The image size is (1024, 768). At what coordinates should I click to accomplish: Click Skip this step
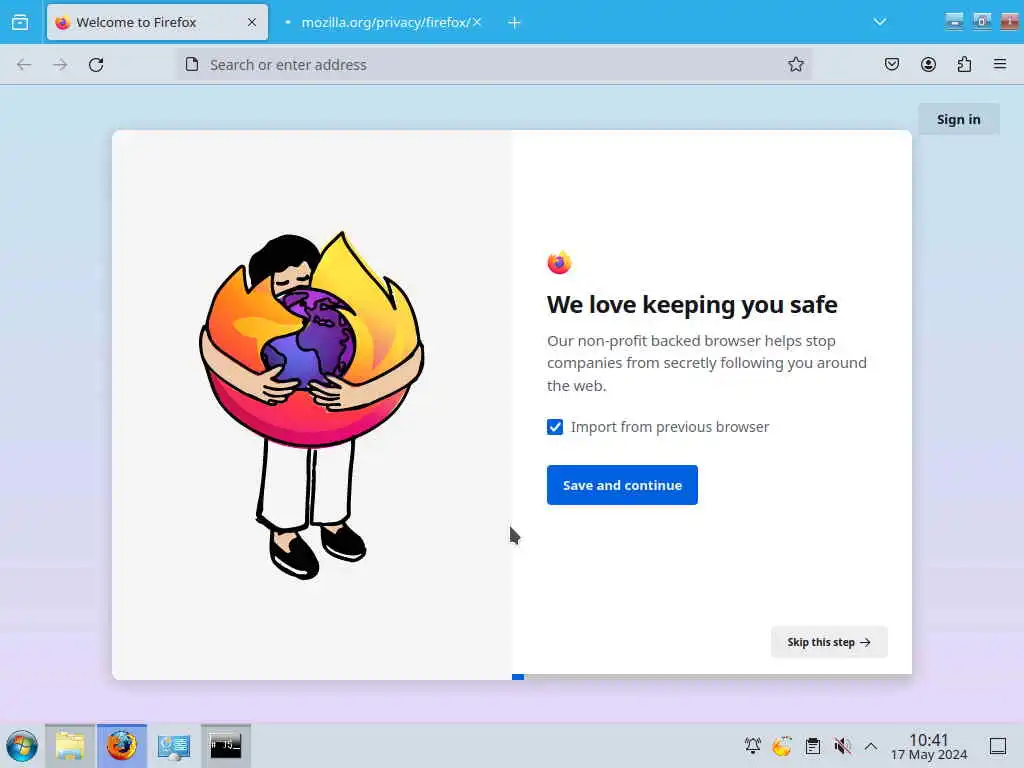coord(829,642)
